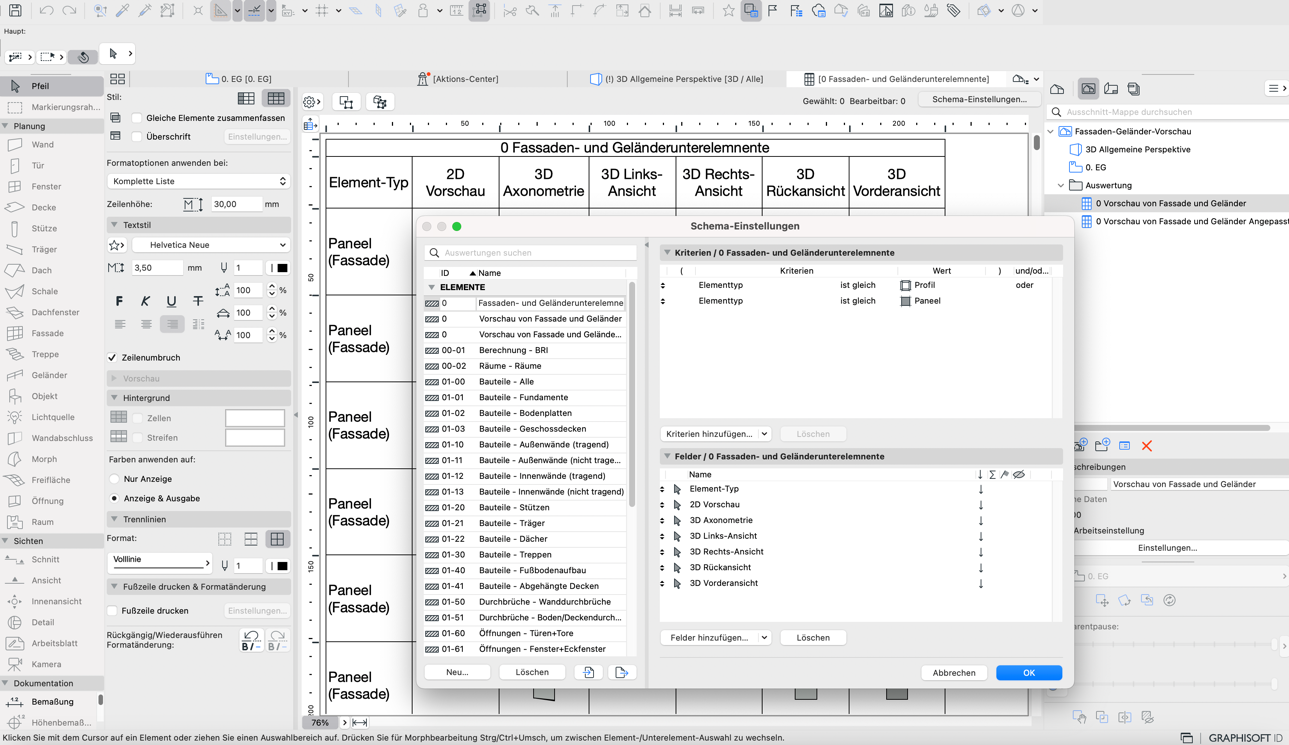
Task: Open Komplette Liste dropdown
Action: 199,181
